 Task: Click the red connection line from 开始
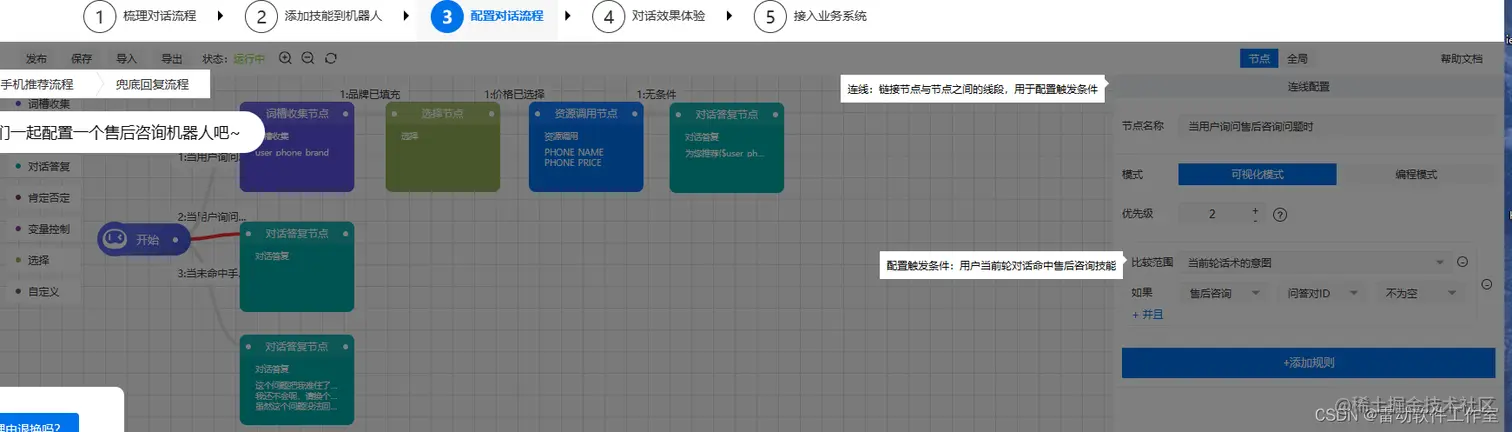215,237
